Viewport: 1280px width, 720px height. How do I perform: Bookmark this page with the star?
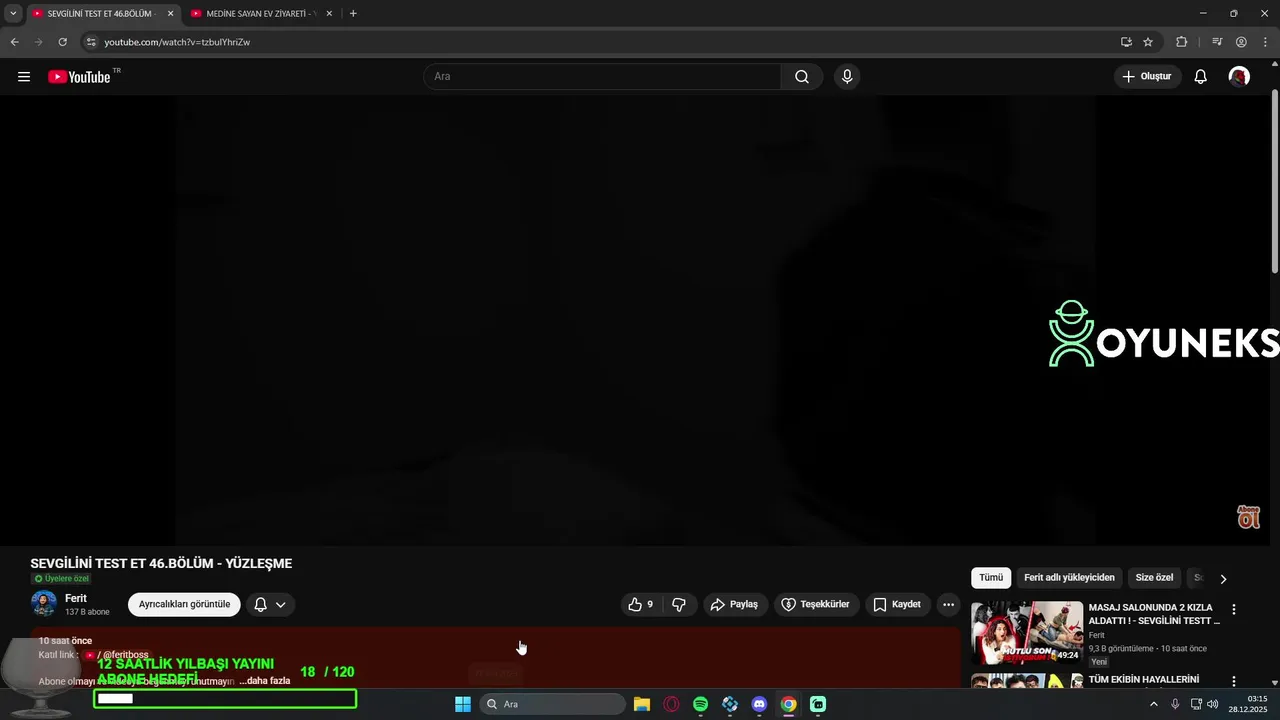coord(1148,42)
